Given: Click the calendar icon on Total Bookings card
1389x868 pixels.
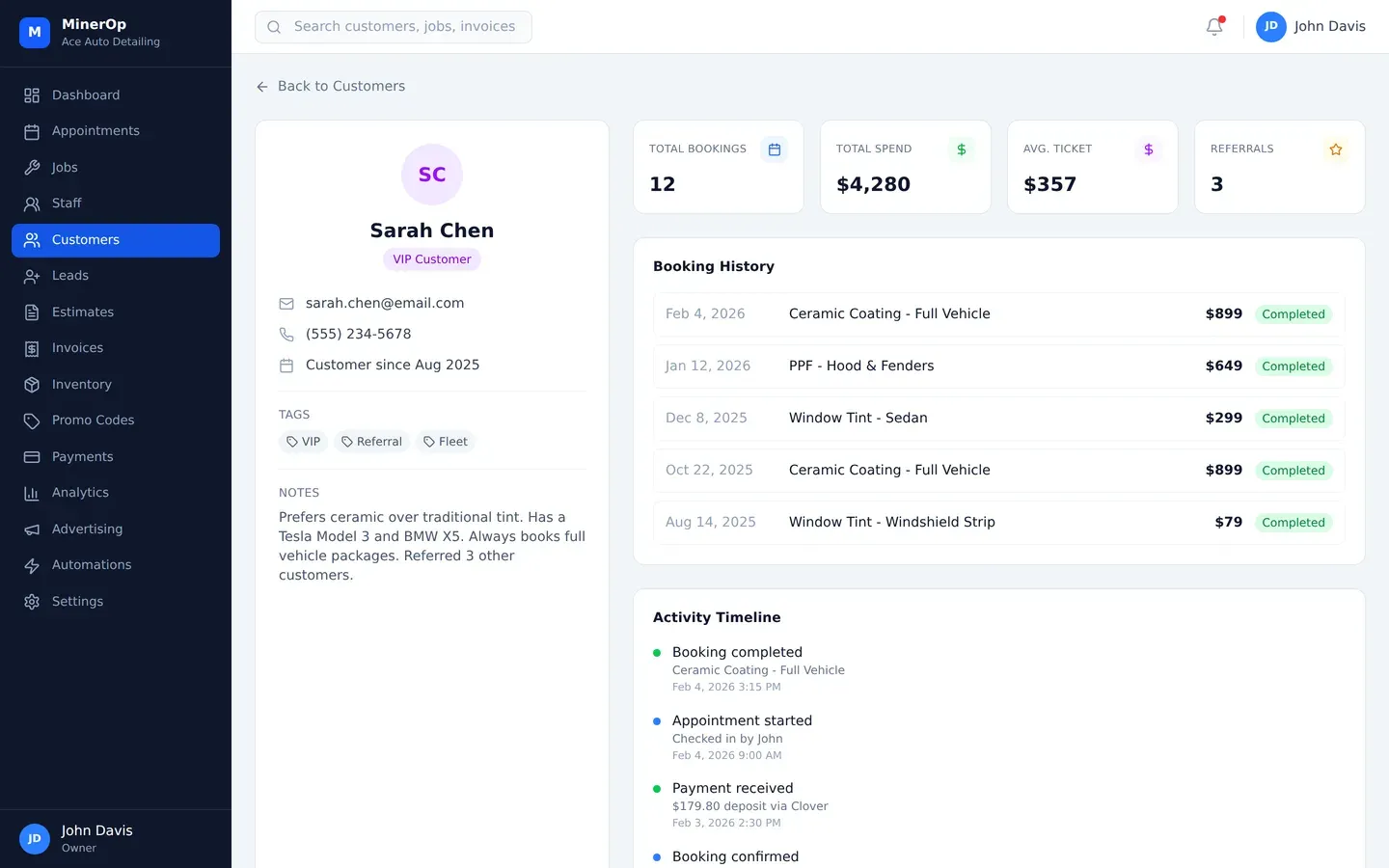Looking at the screenshot, I should pos(774,149).
